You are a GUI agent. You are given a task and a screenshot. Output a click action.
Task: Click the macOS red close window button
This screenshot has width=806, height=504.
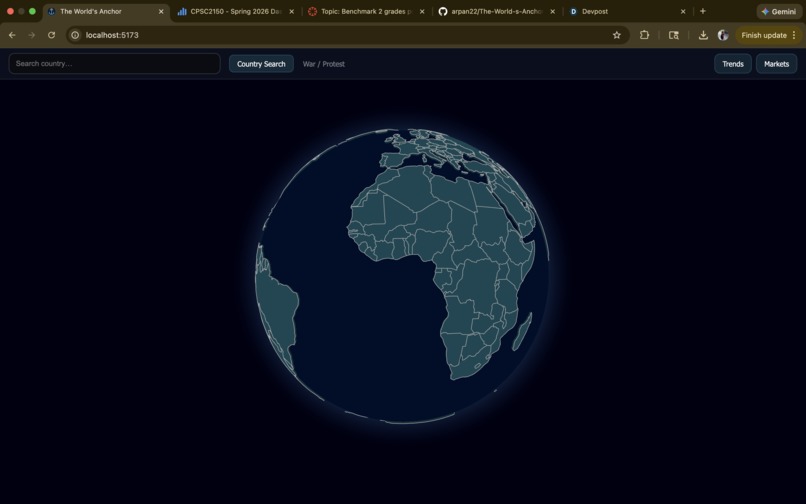[x=10, y=11]
